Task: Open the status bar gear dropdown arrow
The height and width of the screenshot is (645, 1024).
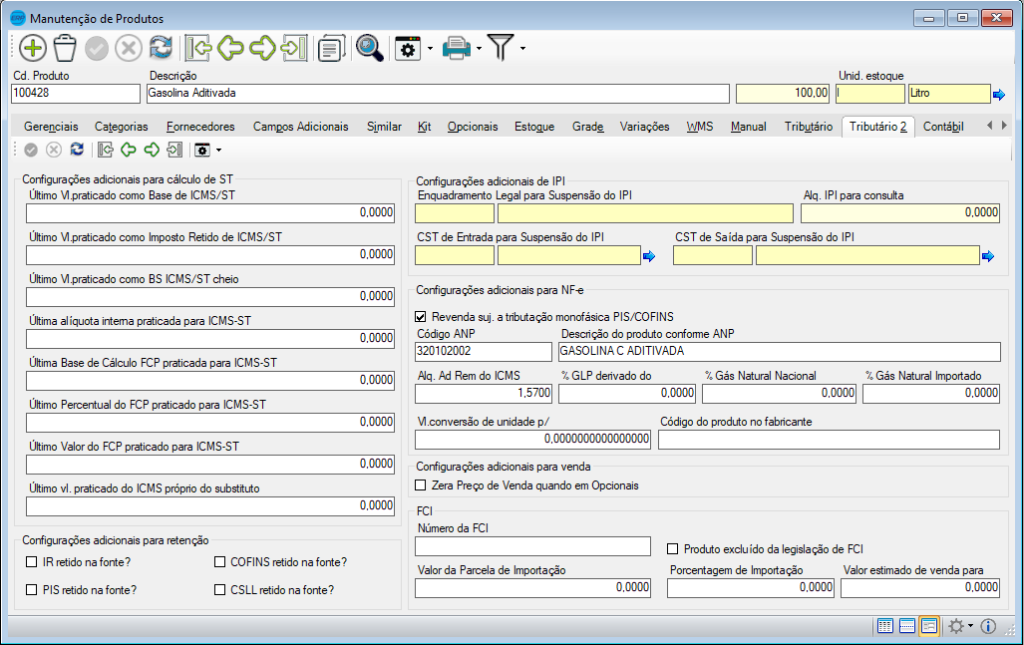Action: point(970,626)
